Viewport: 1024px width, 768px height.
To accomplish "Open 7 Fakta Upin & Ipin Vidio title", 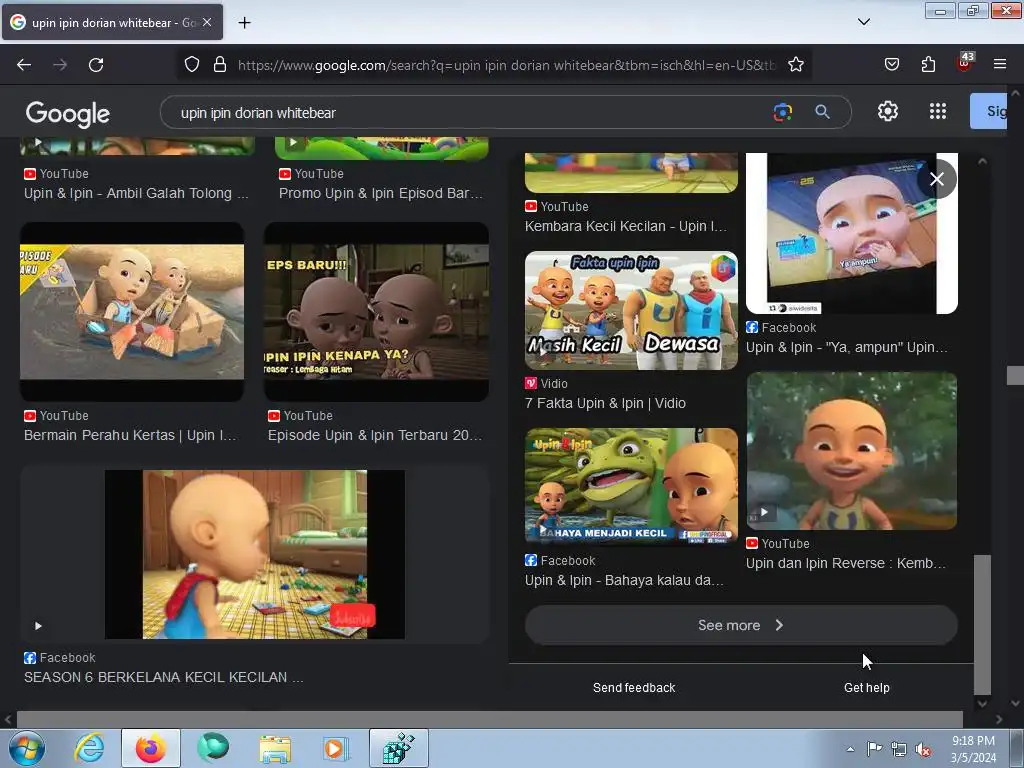I will [x=605, y=403].
